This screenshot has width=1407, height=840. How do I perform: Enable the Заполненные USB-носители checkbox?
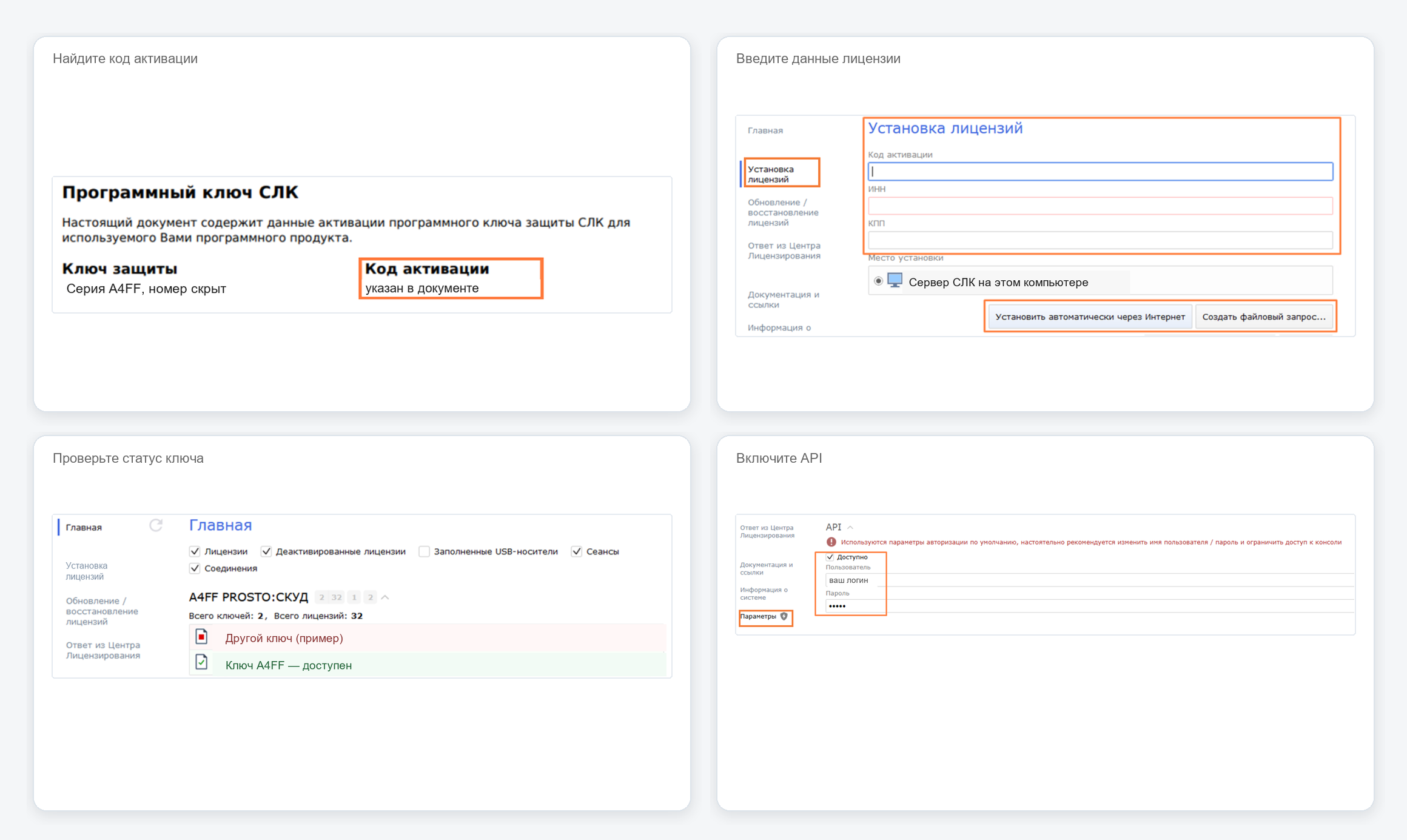424,551
